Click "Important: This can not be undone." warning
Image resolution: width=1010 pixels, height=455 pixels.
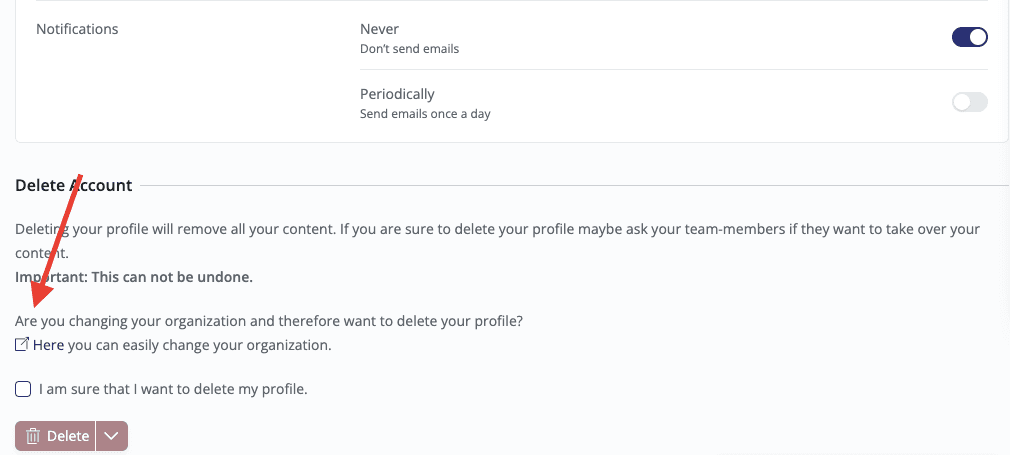(x=134, y=277)
